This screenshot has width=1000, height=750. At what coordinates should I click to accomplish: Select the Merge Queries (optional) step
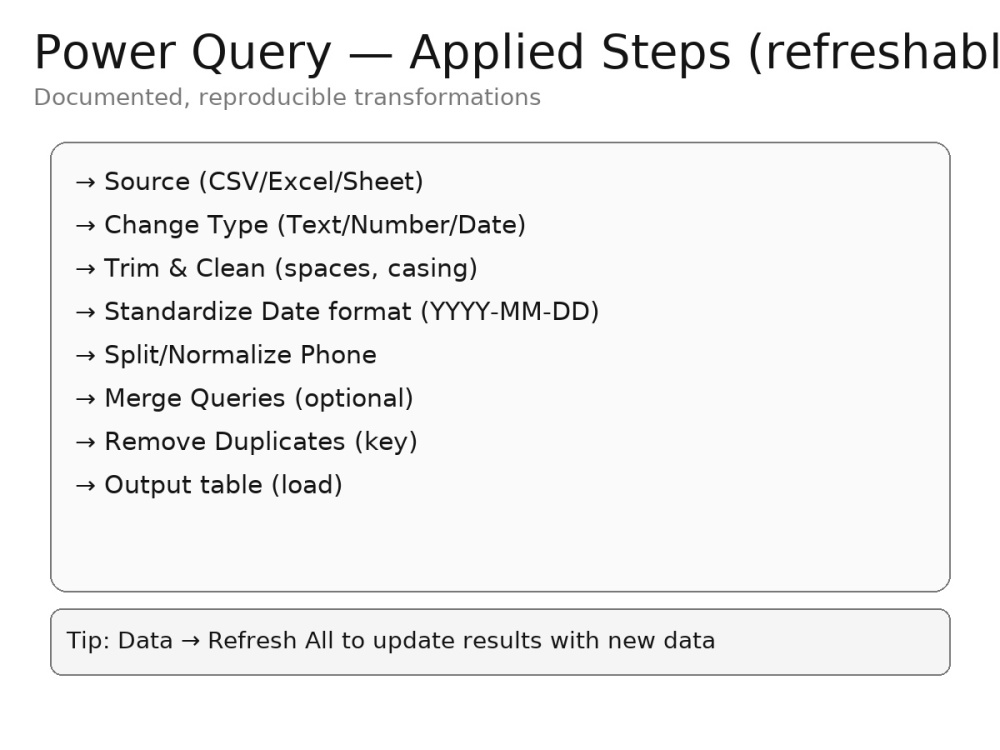[x=258, y=399]
